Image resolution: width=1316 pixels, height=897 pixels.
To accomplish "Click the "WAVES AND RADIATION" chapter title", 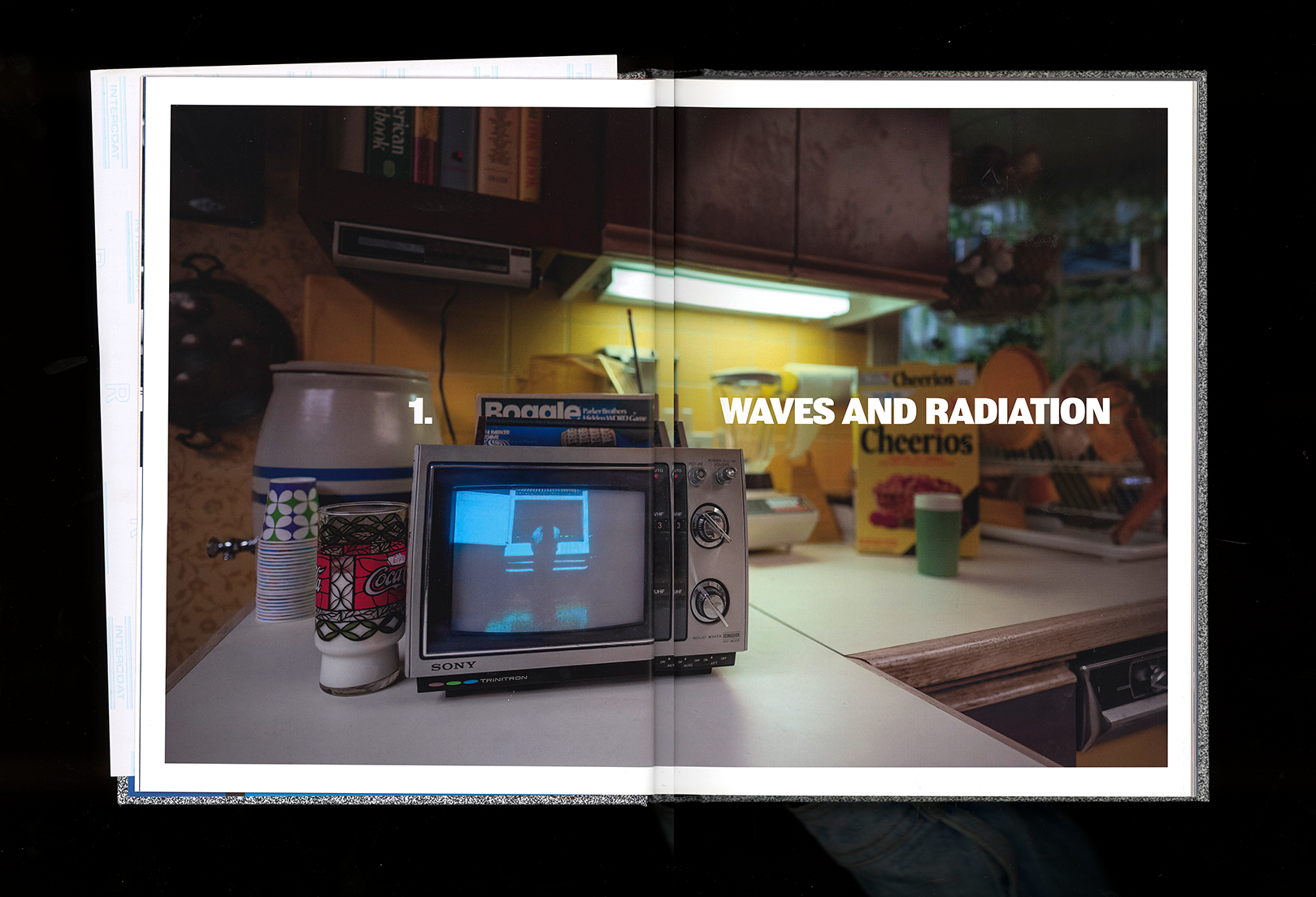I will (914, 411).
